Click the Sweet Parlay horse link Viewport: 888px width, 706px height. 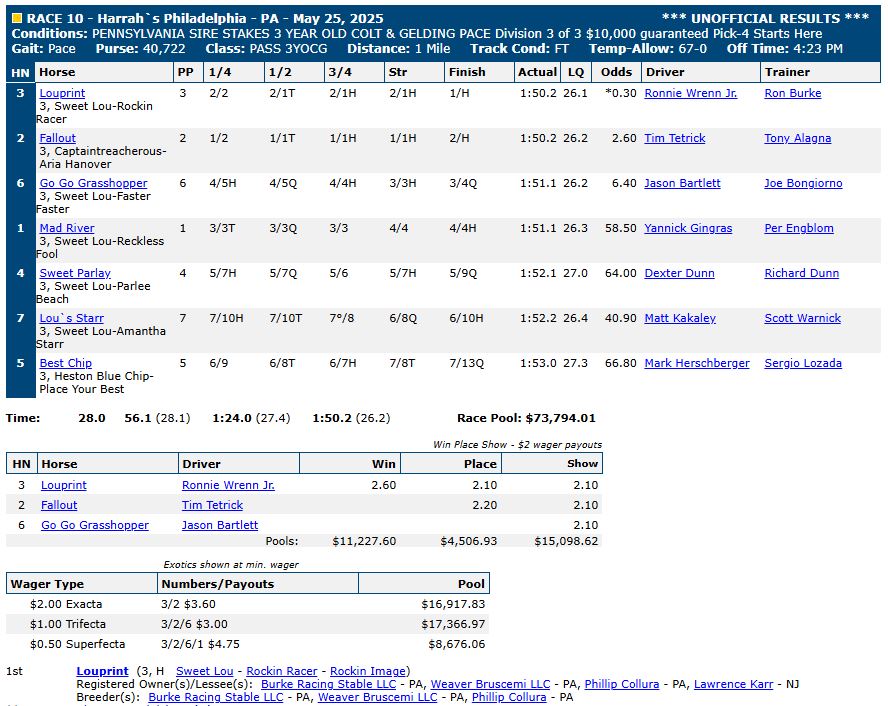75,273
